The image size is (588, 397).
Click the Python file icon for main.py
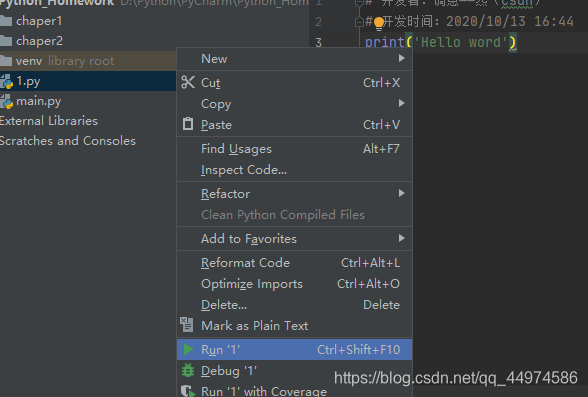(x=6, y=102)
